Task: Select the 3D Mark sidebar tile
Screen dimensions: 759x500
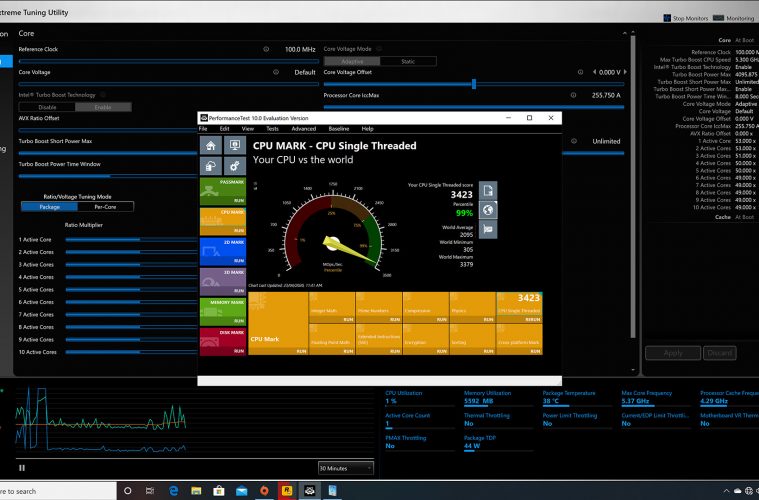Action: (x=223, y=282)
